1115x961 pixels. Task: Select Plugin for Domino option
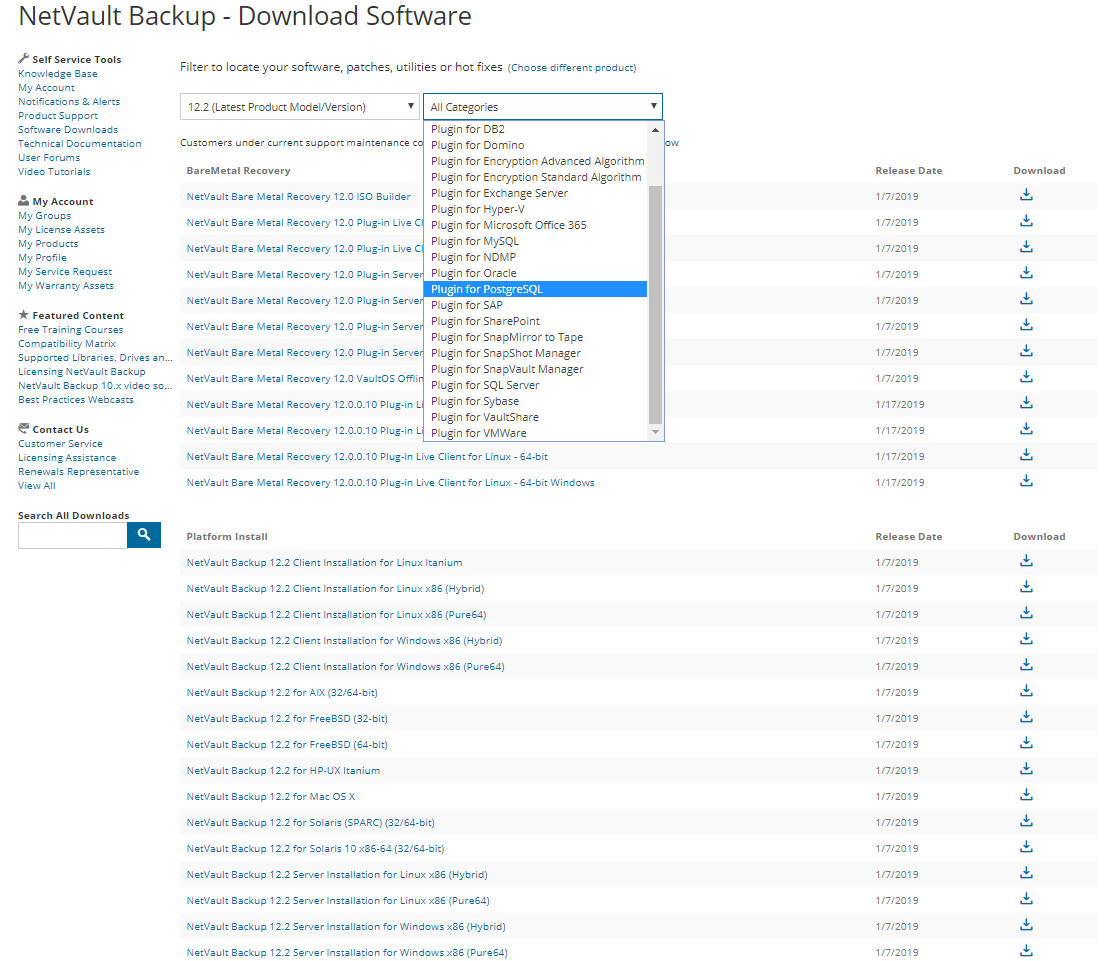tap(535, 145)
